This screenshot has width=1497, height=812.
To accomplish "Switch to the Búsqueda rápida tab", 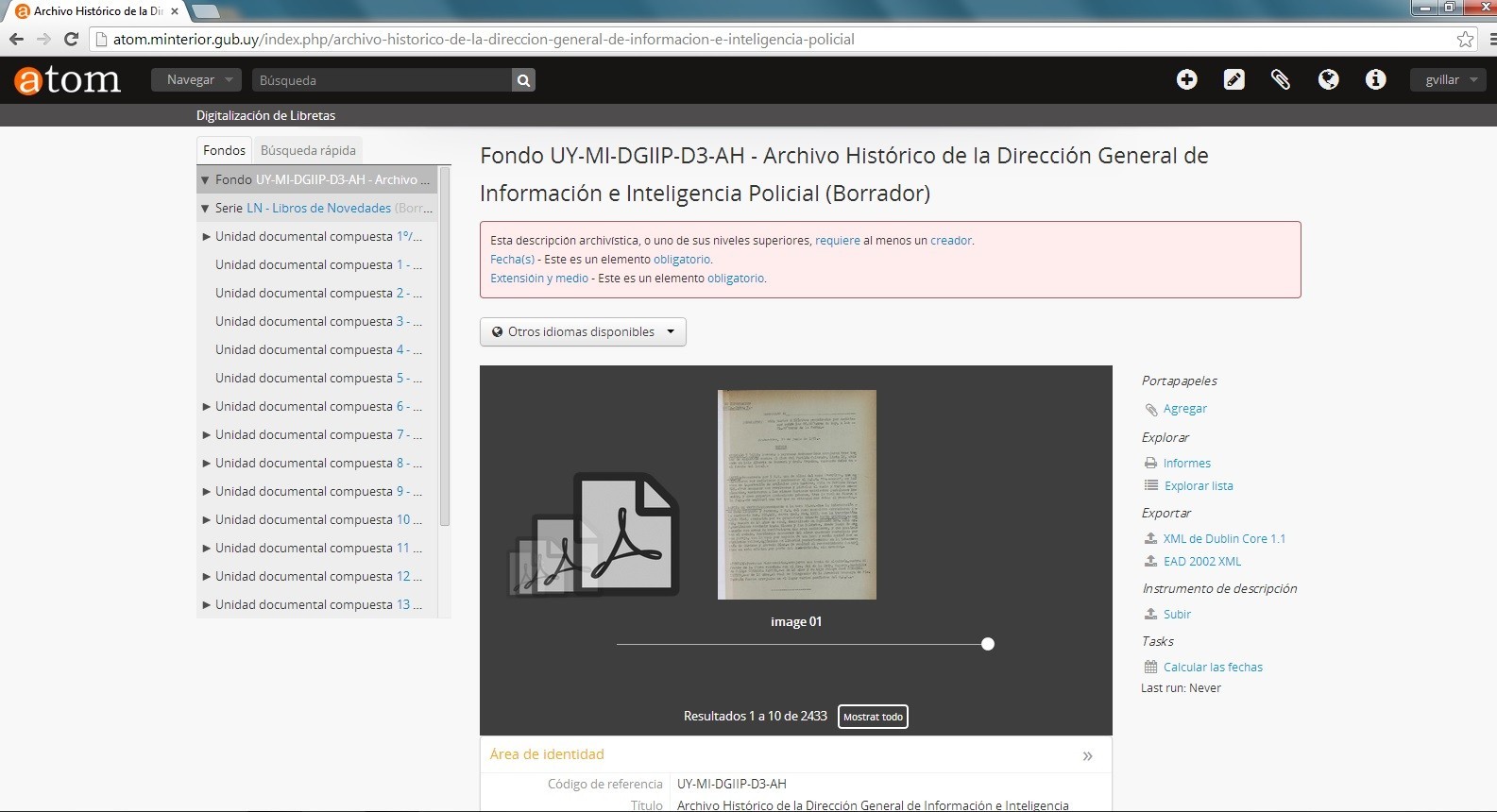I will click(308, 150).
